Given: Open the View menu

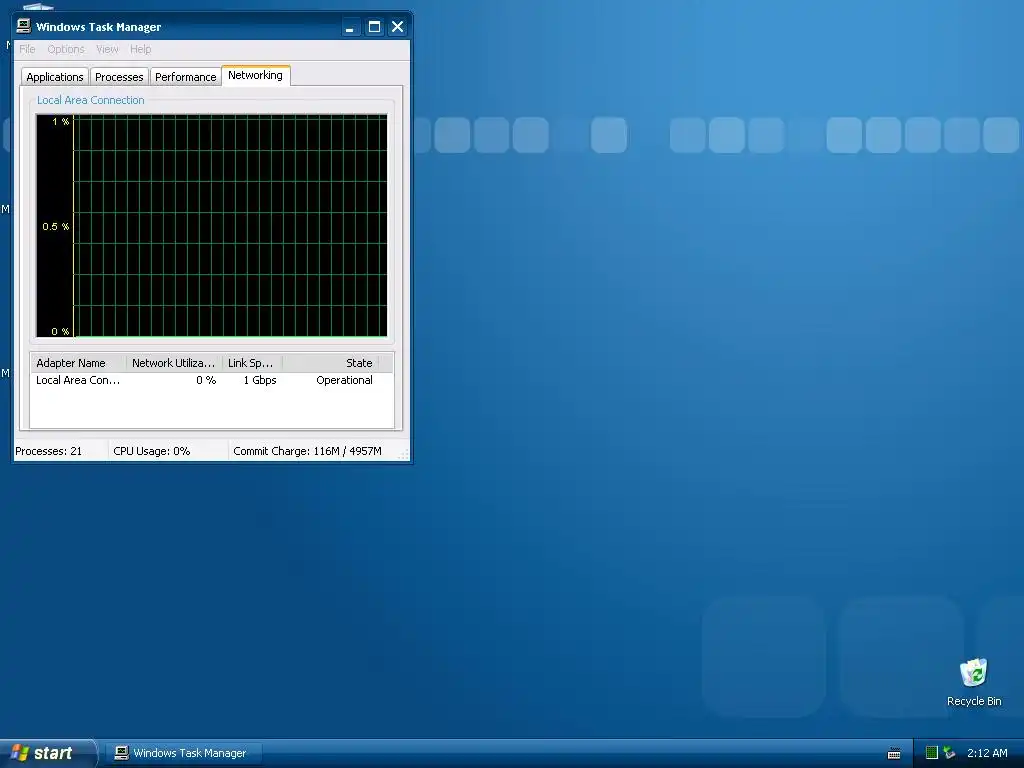Looking at the screenshot, I should [107, 50].
